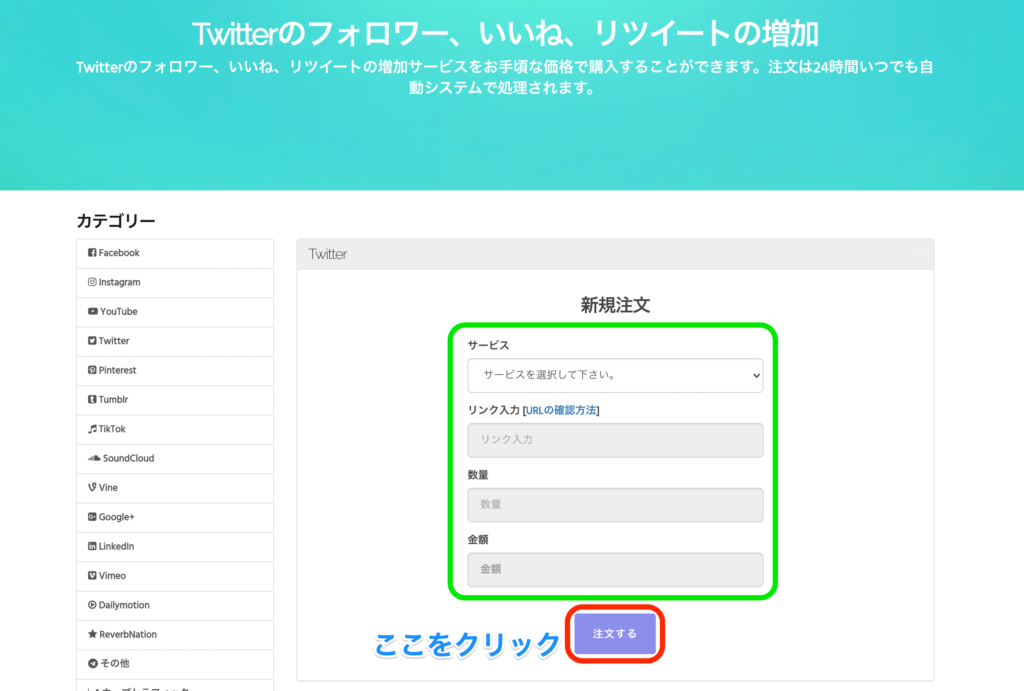1024x691 pixels.
Task: Click the 新規注文 heading
Action: tap(615, 305)
